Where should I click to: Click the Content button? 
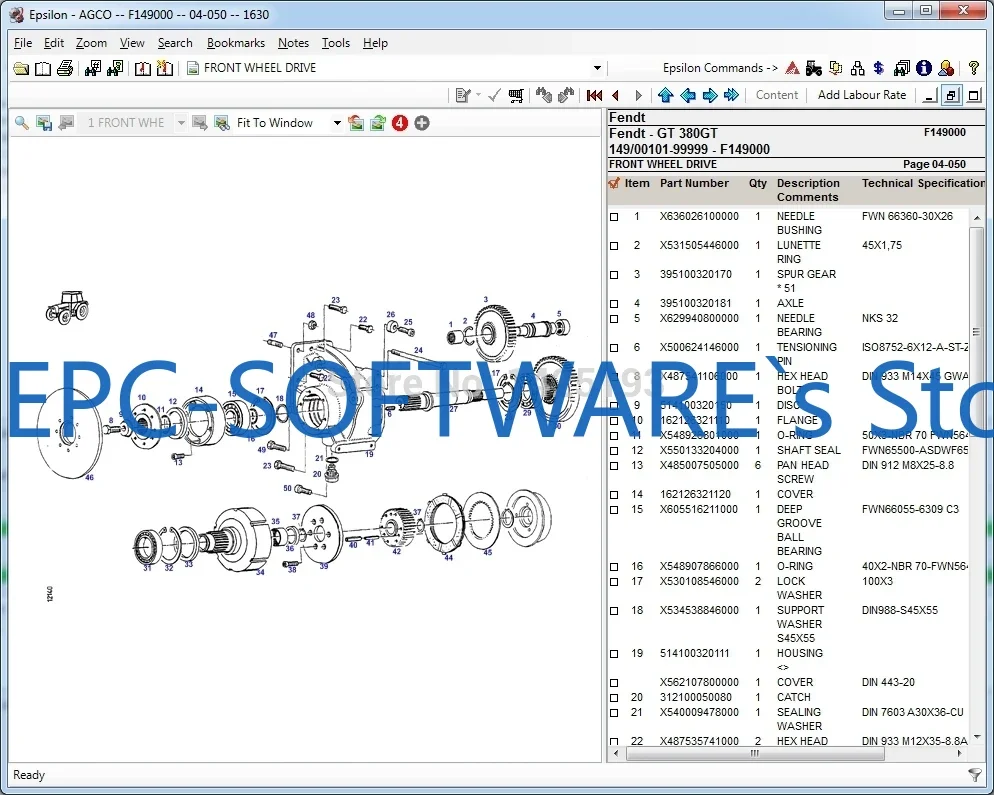(777, 95)
